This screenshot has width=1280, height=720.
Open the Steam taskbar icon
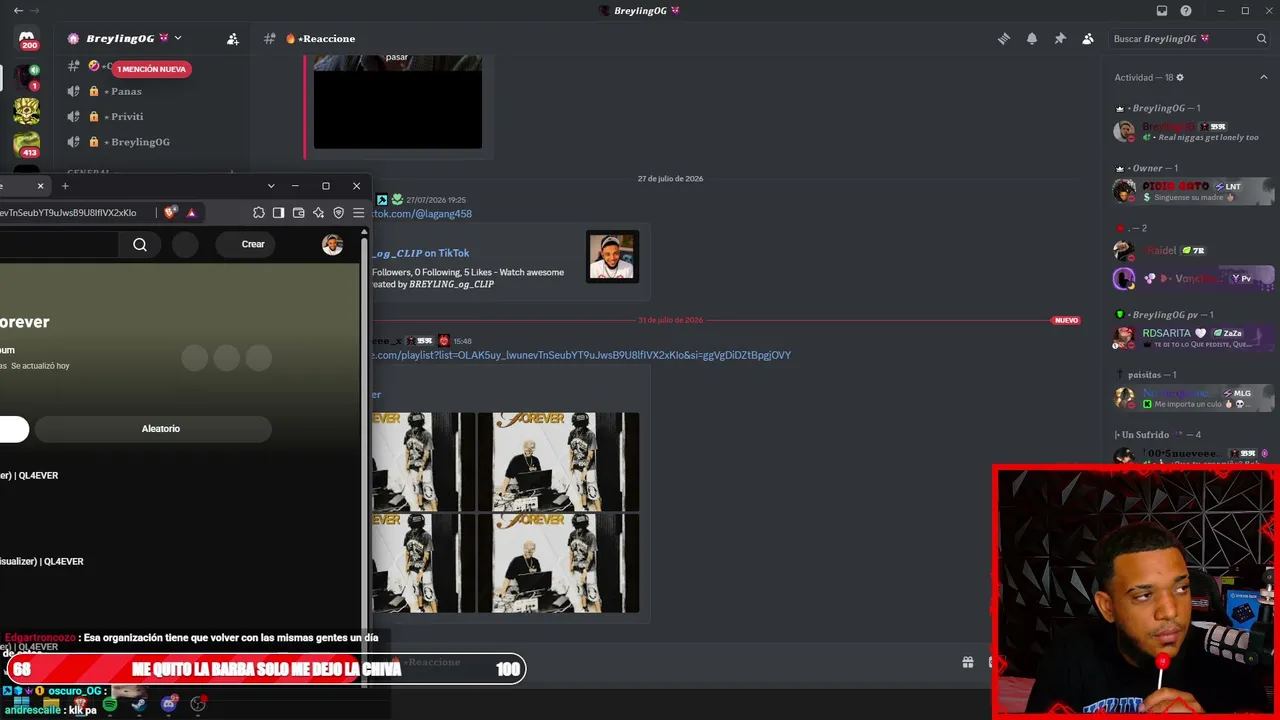coord(138,704)
